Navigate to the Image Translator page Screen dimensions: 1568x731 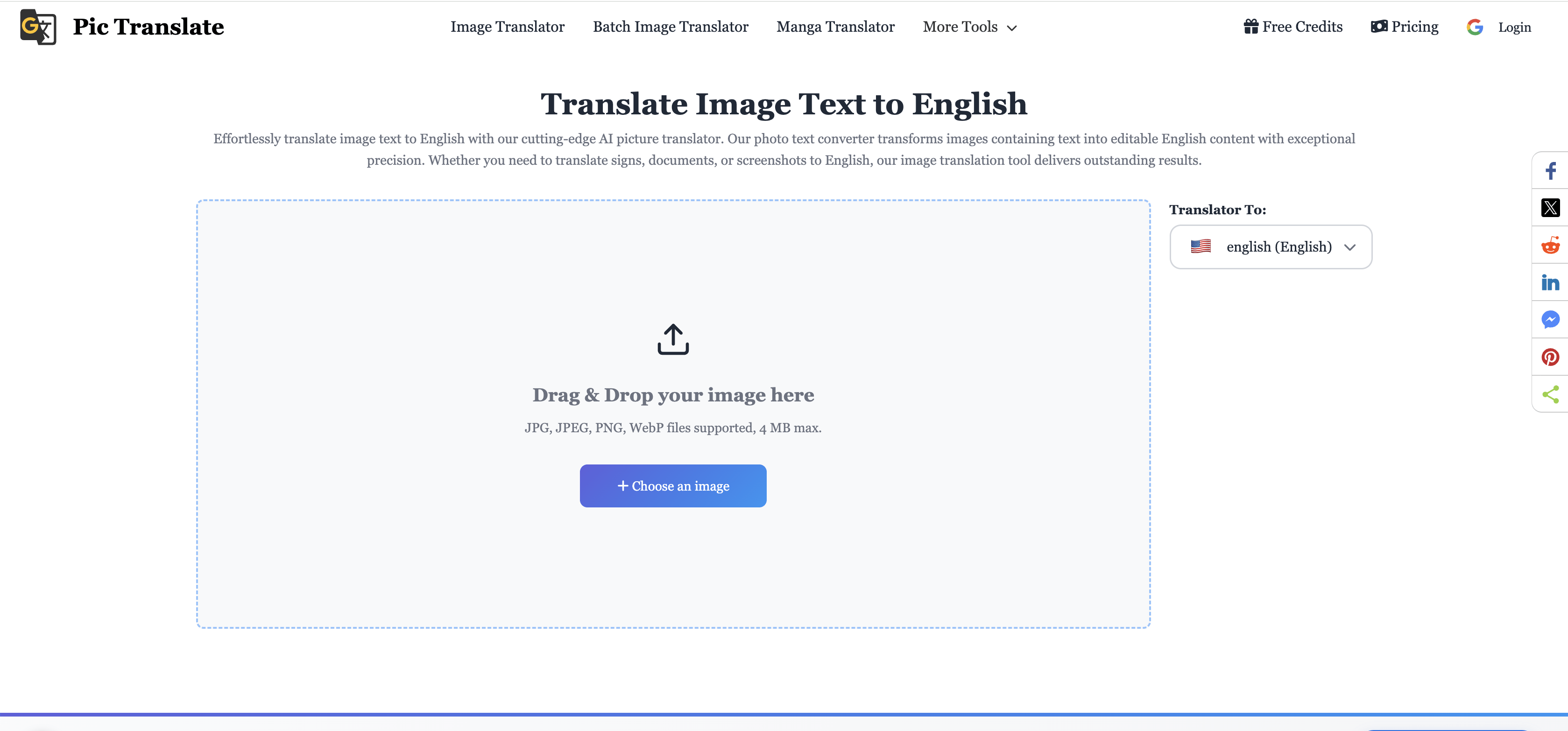[508, 27]
